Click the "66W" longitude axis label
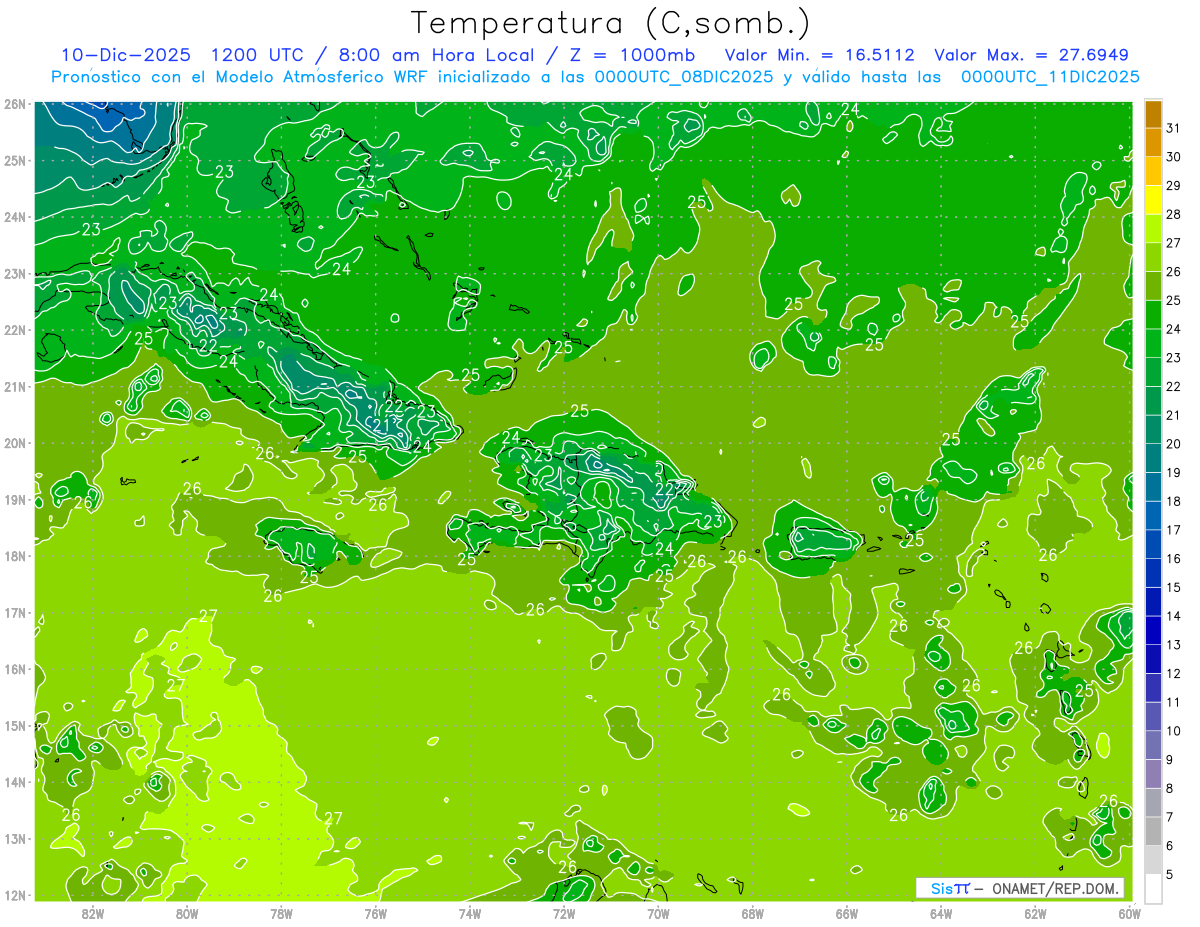 (x=846, y=913)
